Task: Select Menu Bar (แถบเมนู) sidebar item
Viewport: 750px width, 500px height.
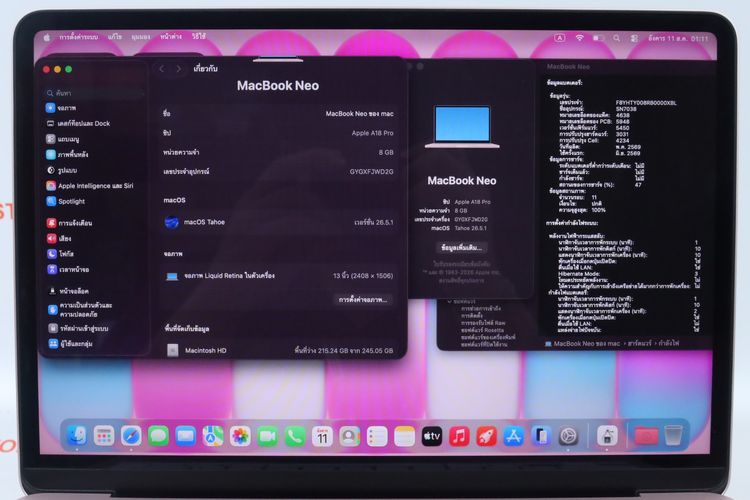Action: 63,139
